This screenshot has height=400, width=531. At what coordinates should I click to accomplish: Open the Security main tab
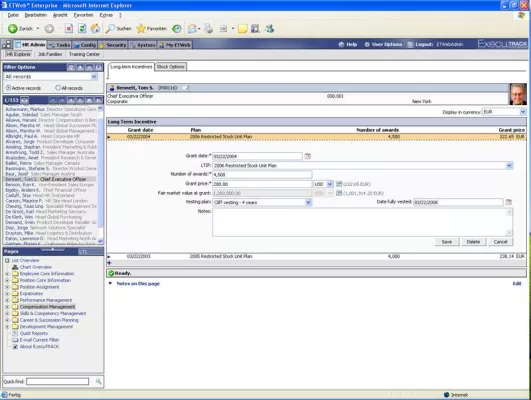[113, 45]
